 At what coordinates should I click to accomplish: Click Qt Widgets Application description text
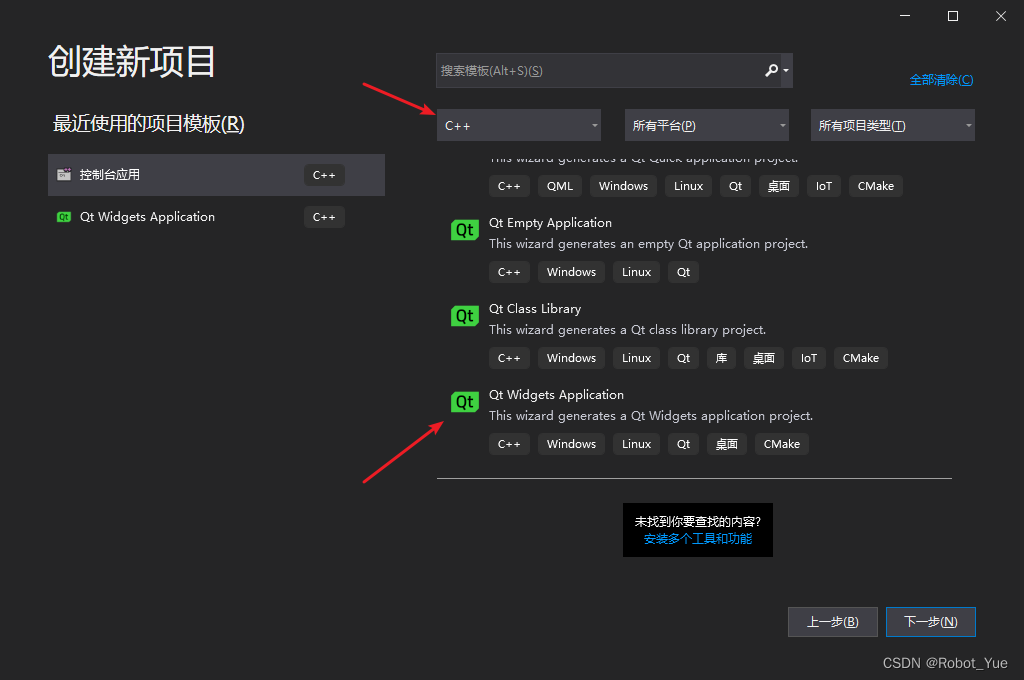[x=651, y=416]
